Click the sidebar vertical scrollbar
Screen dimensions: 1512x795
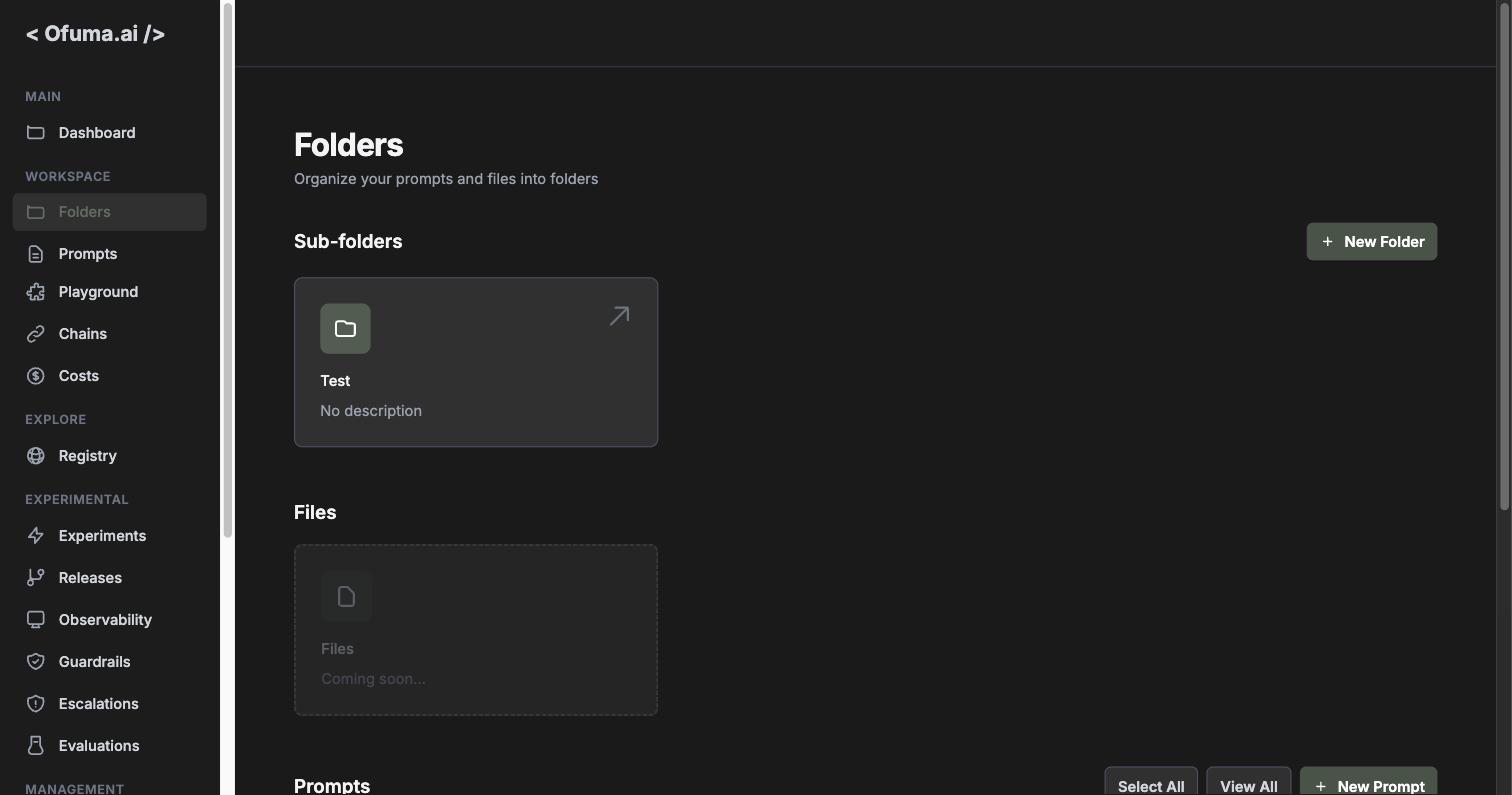(x=228, y=270)
